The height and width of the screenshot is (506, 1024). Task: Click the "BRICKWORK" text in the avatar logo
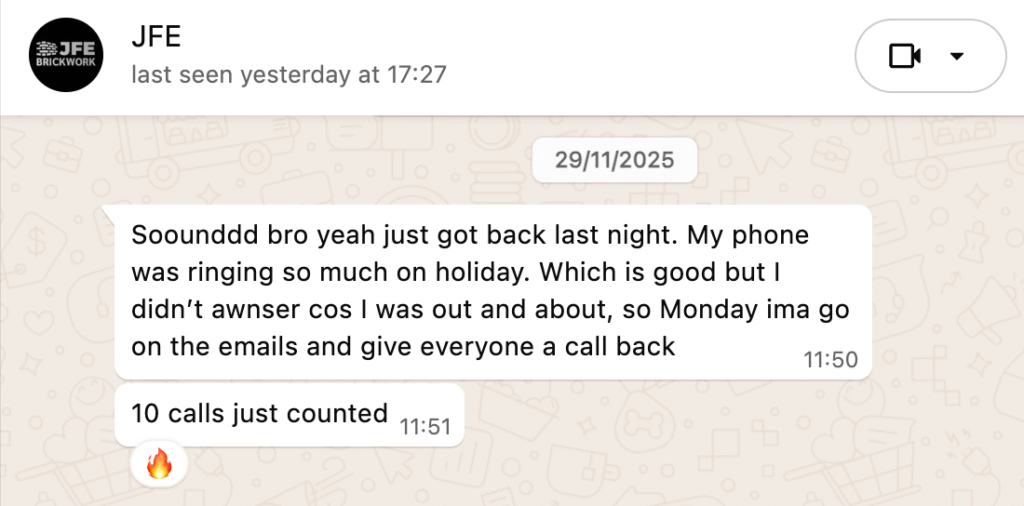66,62
